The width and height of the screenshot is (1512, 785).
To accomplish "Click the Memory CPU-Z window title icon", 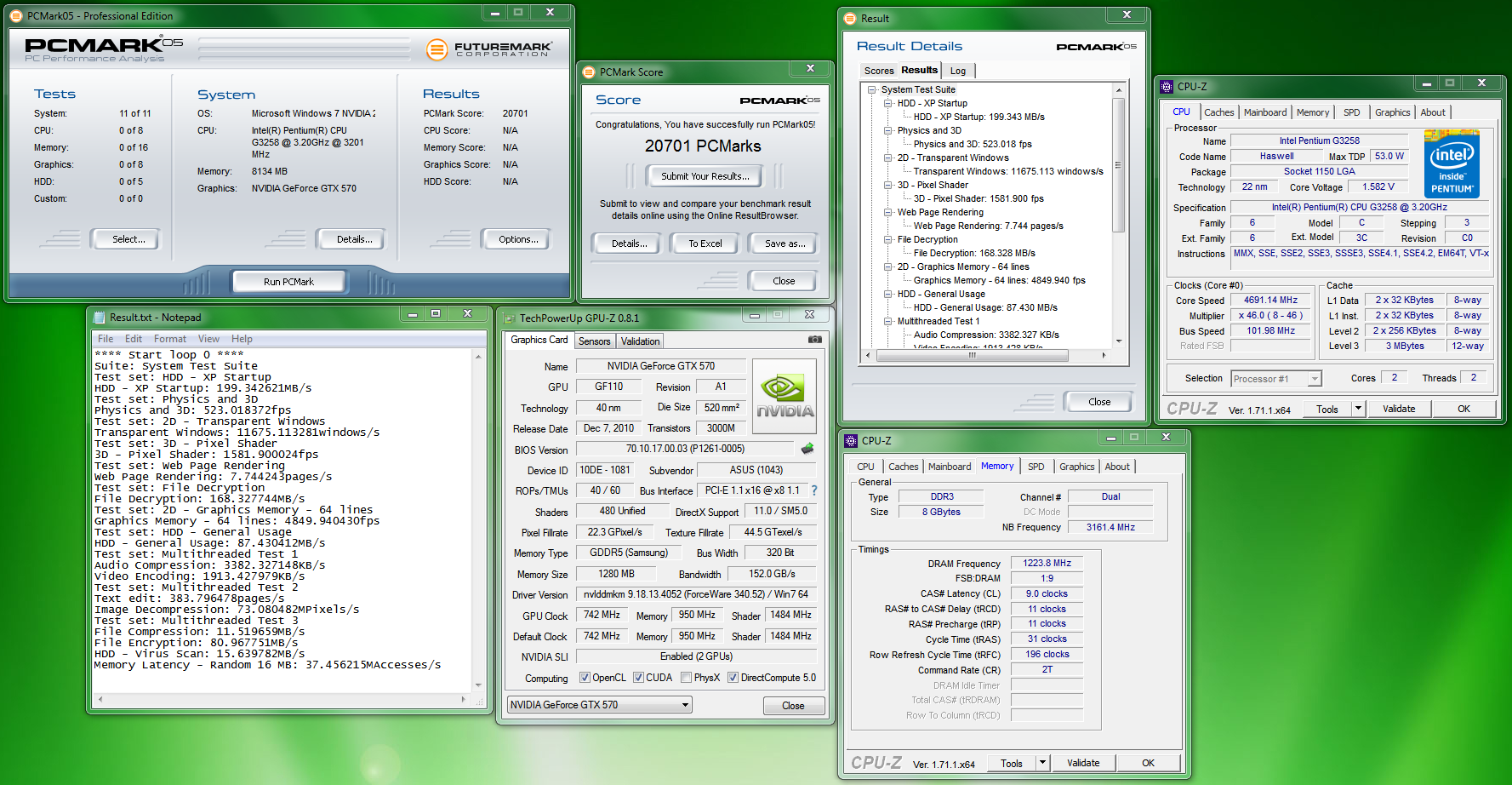I will (851, 441).
